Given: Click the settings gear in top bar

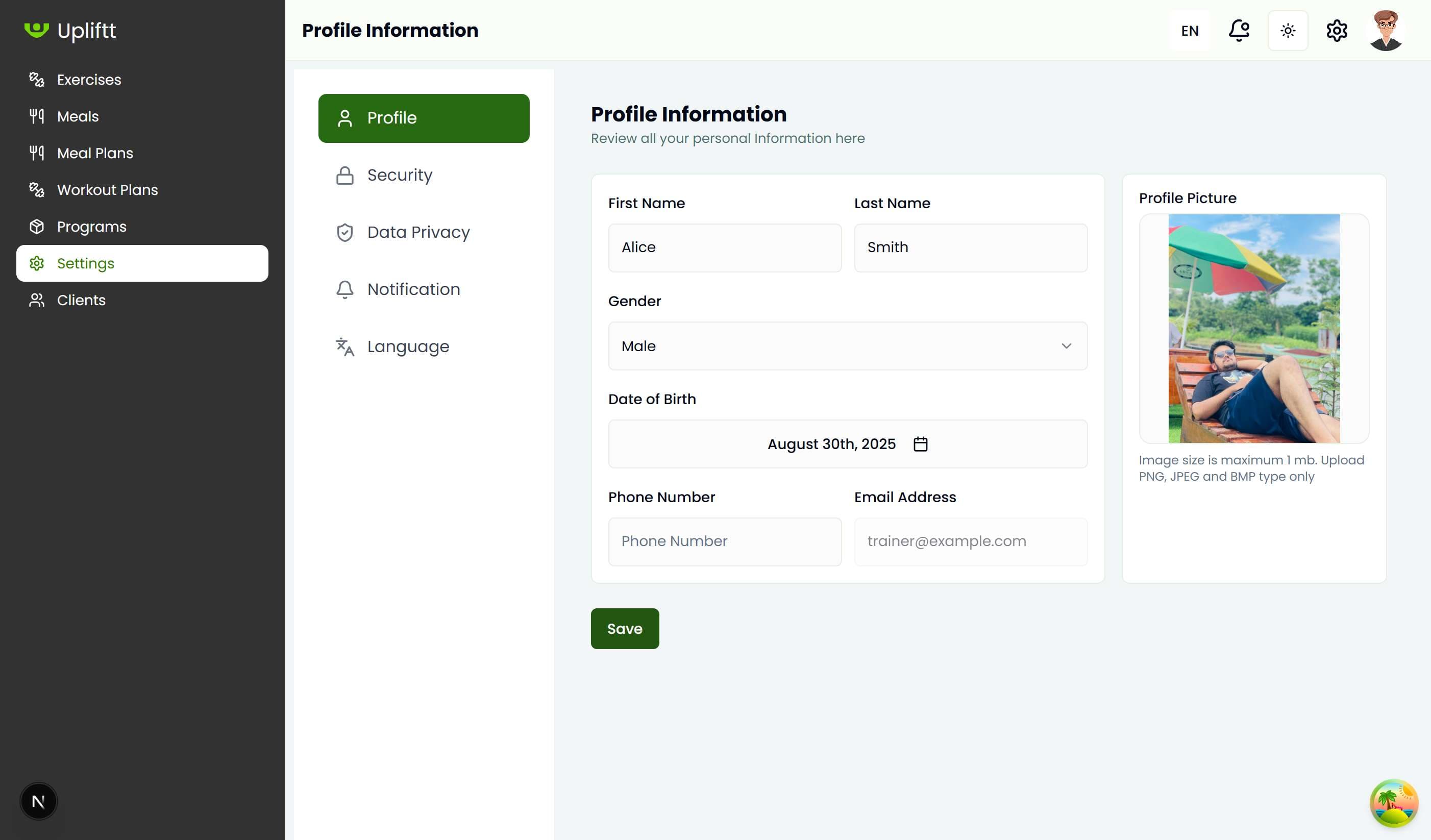Looking at the screenshot, I should click(x=1336, y=30).
